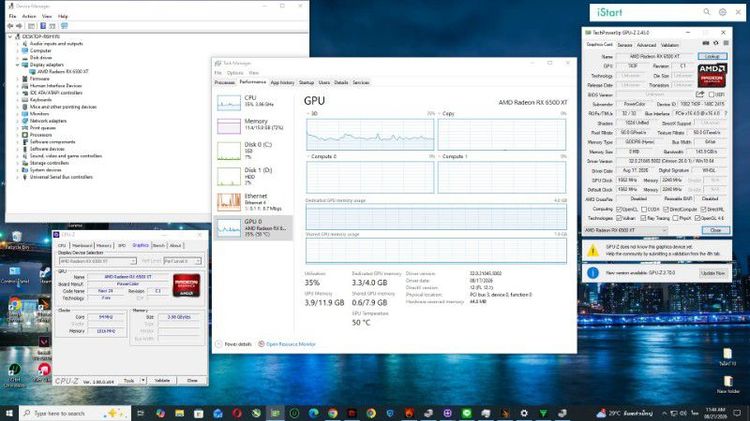Open Resource Monitor link in Task Manager
This screenshot has width=750, height=421.
click(290, 344)
